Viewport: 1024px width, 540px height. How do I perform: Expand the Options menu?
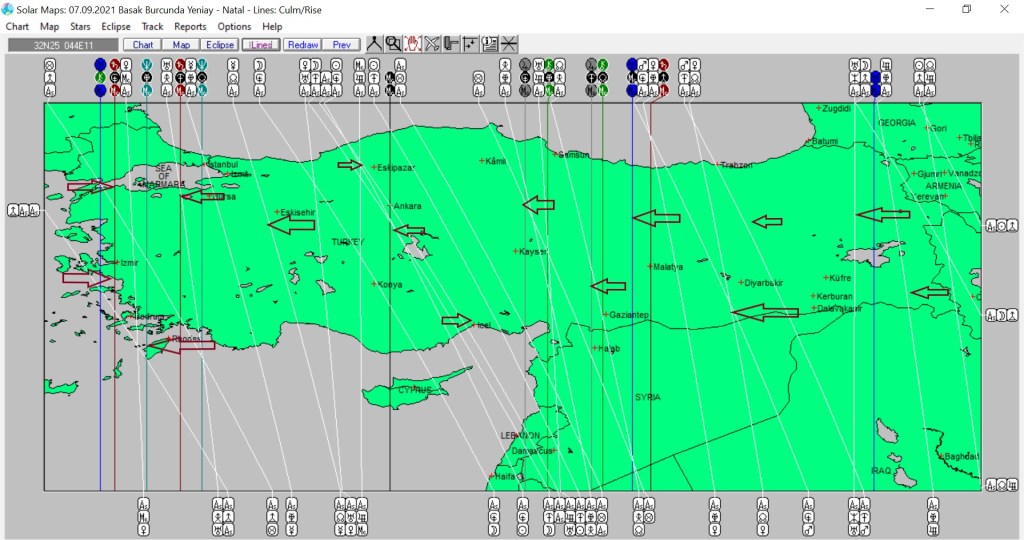(x=234, y=26)
